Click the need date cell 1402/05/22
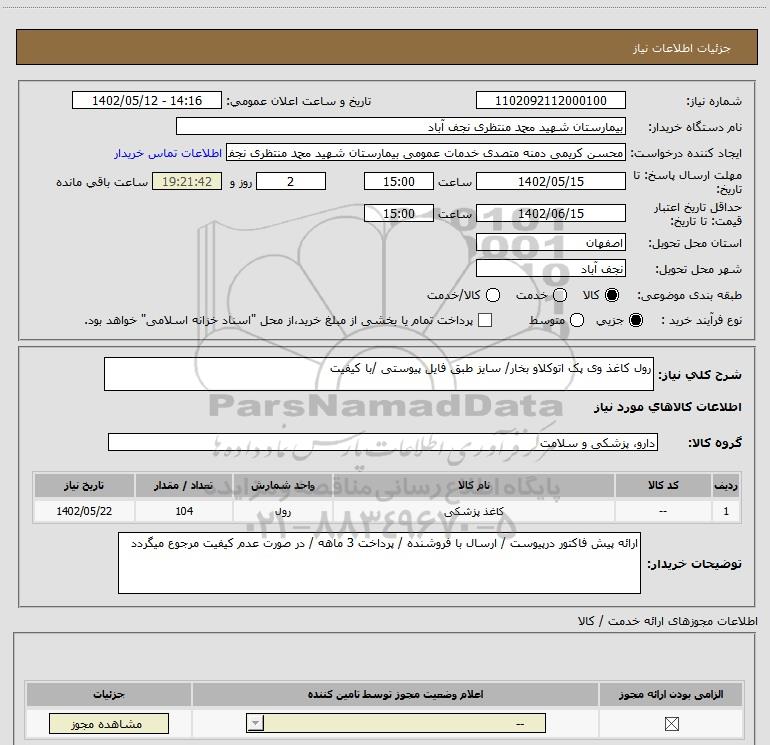The height and width of the screenshot is (745, 770). click(x=84, y=511)
